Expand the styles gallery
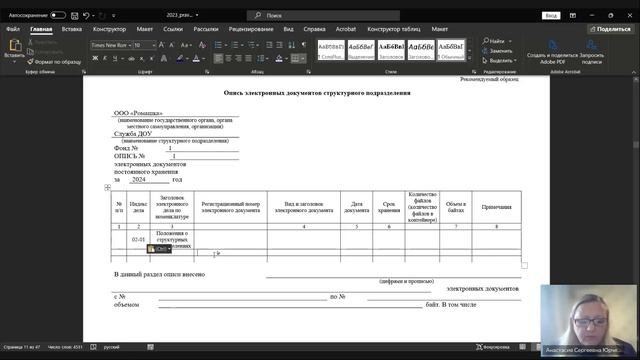Image resolution: width=640 pixels, height=360 pixels. click(x=469, y=58)
